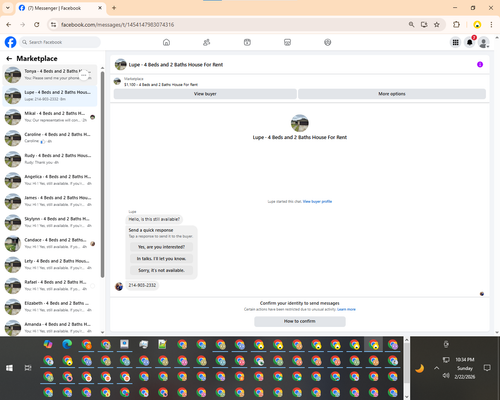Open Mikal conversation in list
Viewport: 500px width, 400px height.
coord(50,117)
